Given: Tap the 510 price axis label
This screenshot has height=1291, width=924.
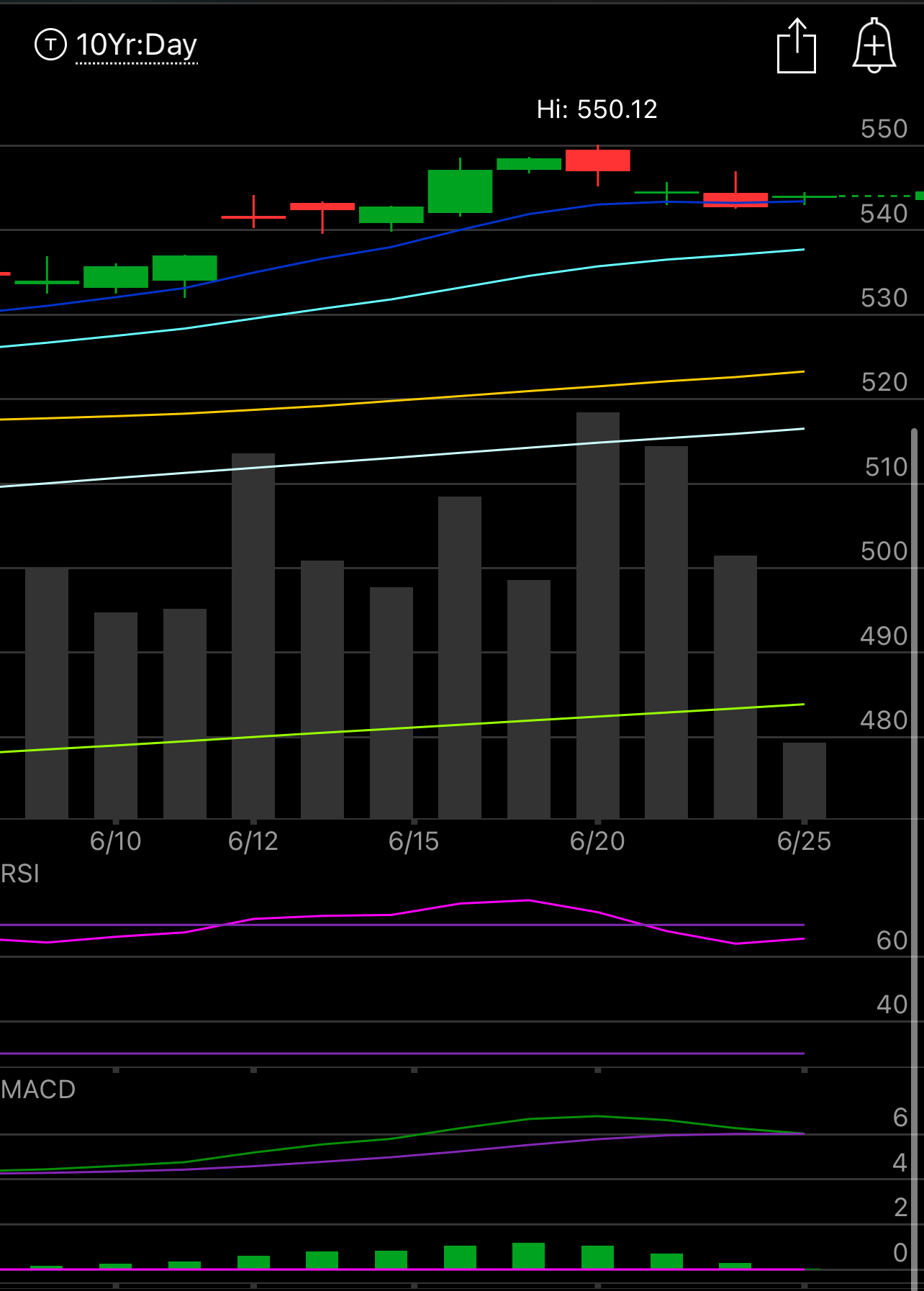Looking at the screenshot, I should tap(887, 467).
